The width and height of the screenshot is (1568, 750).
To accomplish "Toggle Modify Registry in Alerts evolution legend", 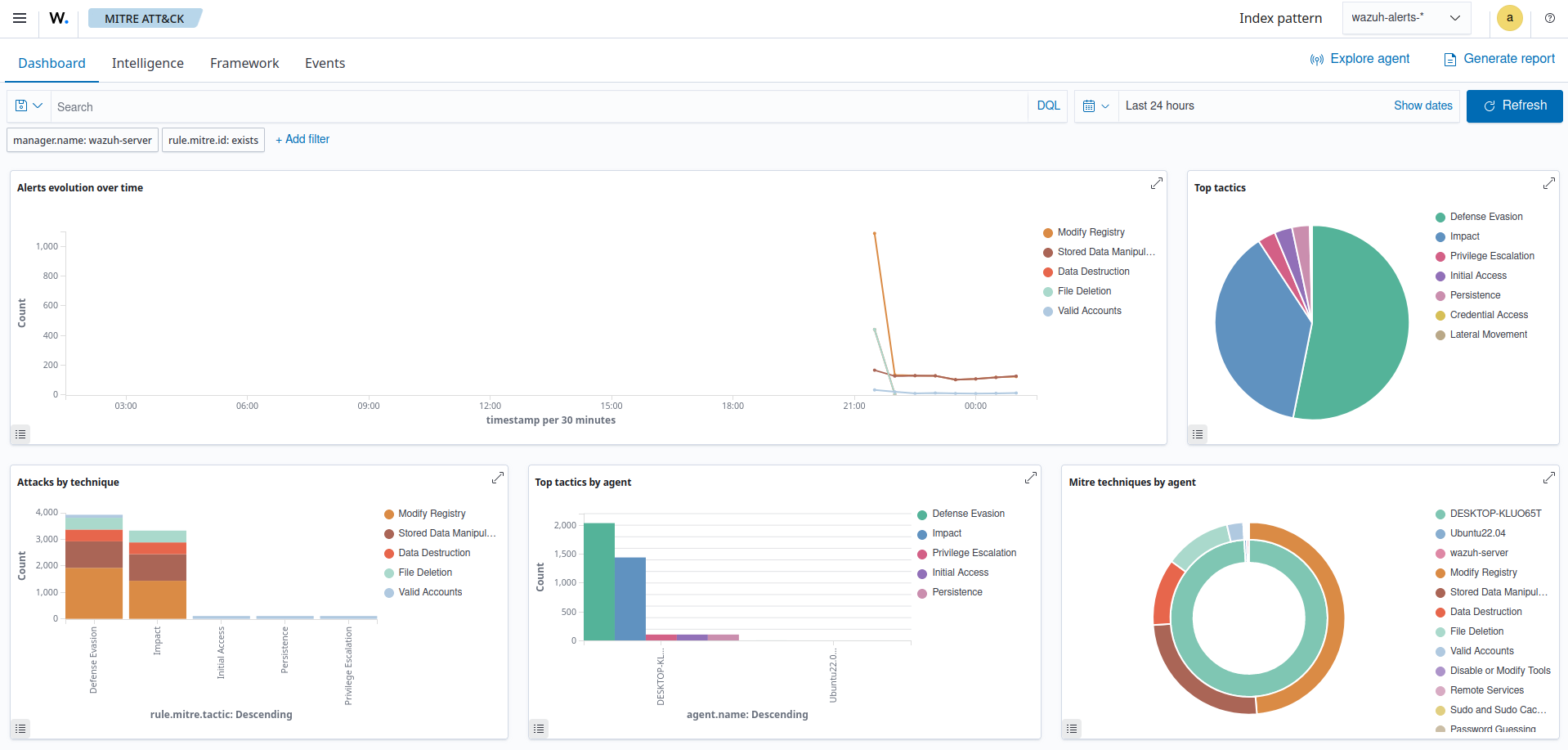I will 1091,231.
